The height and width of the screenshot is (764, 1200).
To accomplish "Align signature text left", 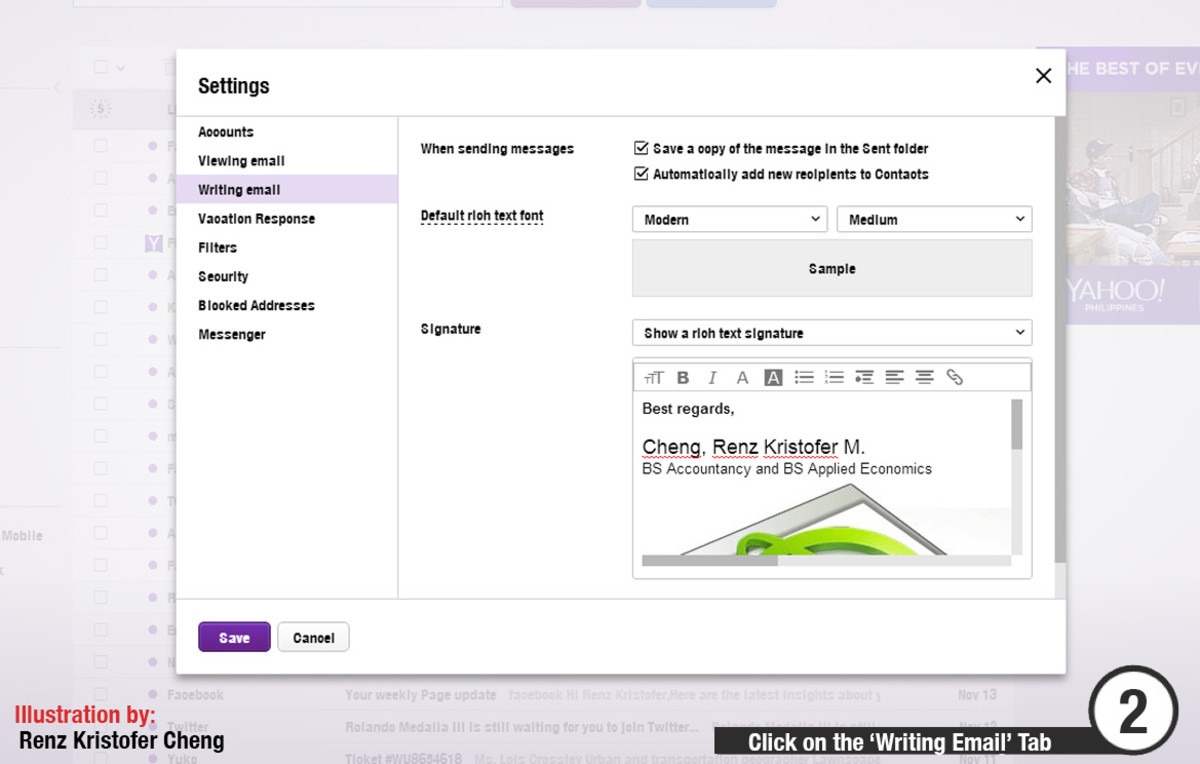I will 894,378.
